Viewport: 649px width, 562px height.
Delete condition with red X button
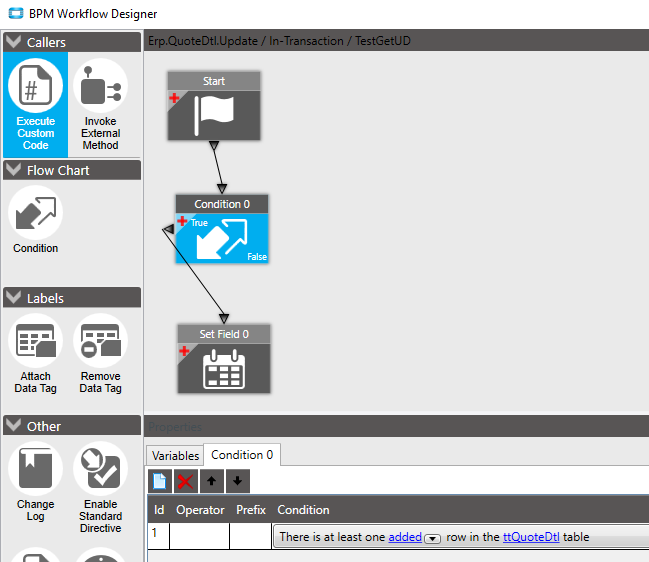click(x=185, y=481)
